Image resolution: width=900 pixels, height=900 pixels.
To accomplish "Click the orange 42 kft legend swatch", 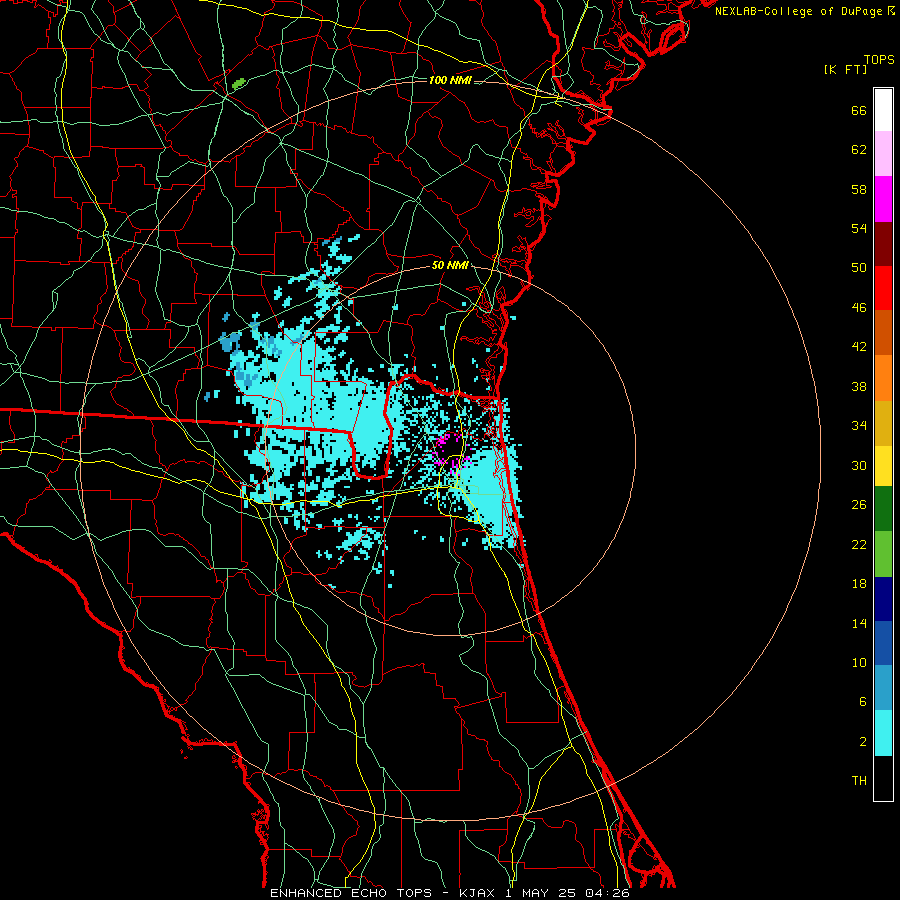I will pyautogui.click(x=883, y=378).
